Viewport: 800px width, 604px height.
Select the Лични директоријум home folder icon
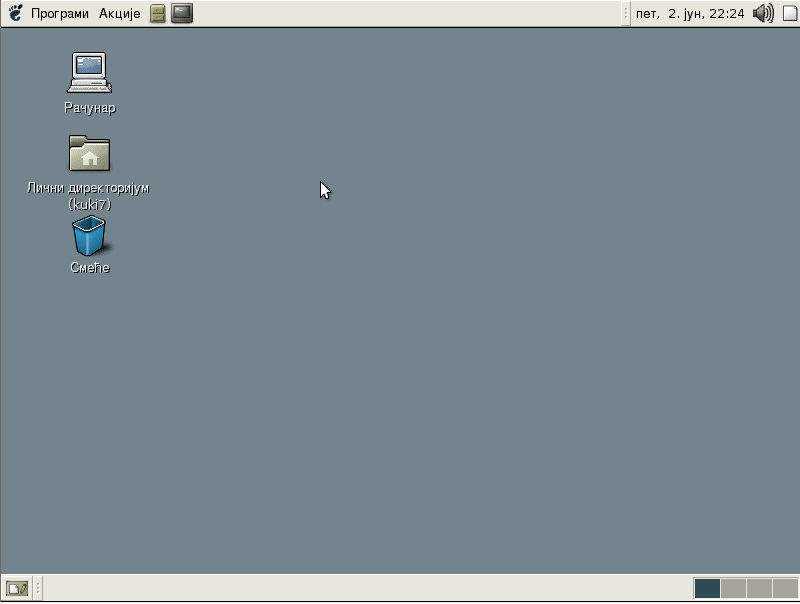pyautogui.click(x=89, y=153)
